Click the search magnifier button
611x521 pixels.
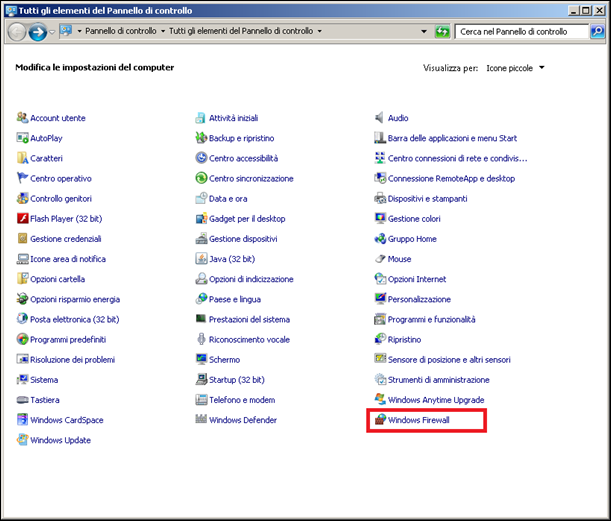[597, 31]
